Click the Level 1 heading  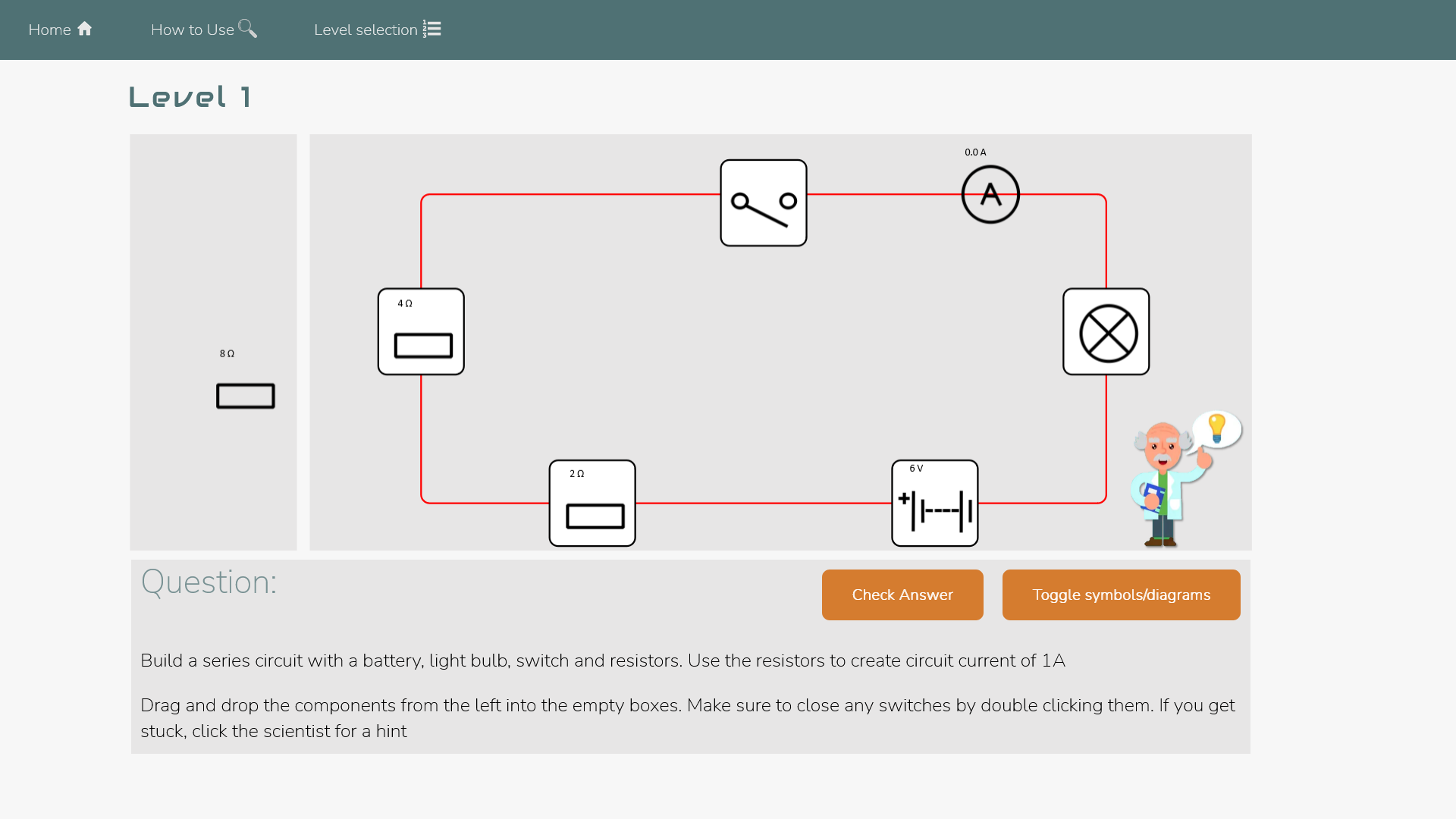click(190, 96)
